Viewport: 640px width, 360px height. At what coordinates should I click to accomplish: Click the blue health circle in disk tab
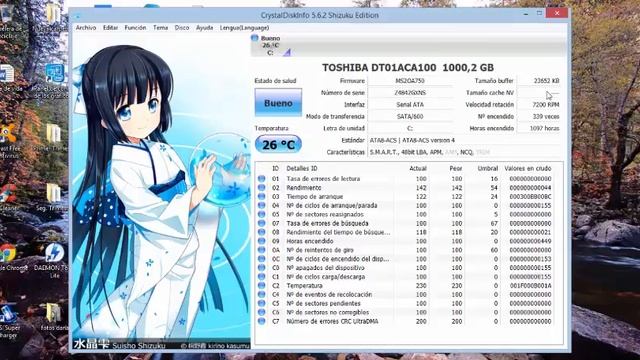click(255, 38)
